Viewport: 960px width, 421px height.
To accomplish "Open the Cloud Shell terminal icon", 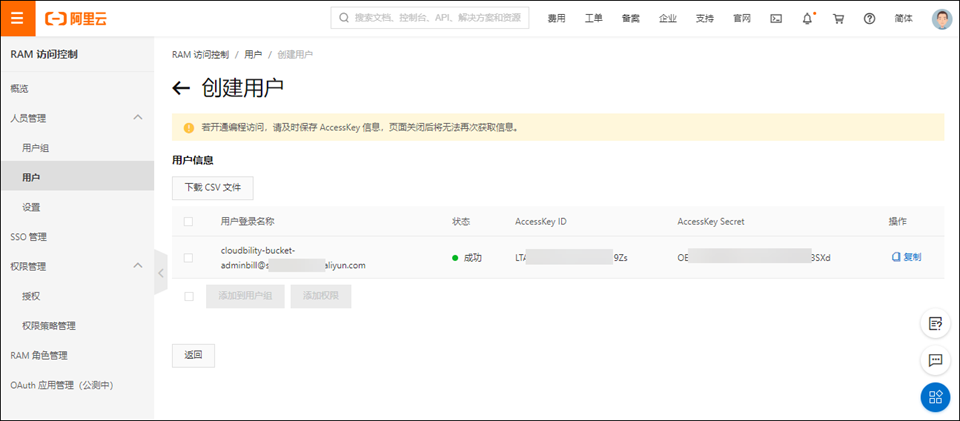I will point(776,18).
